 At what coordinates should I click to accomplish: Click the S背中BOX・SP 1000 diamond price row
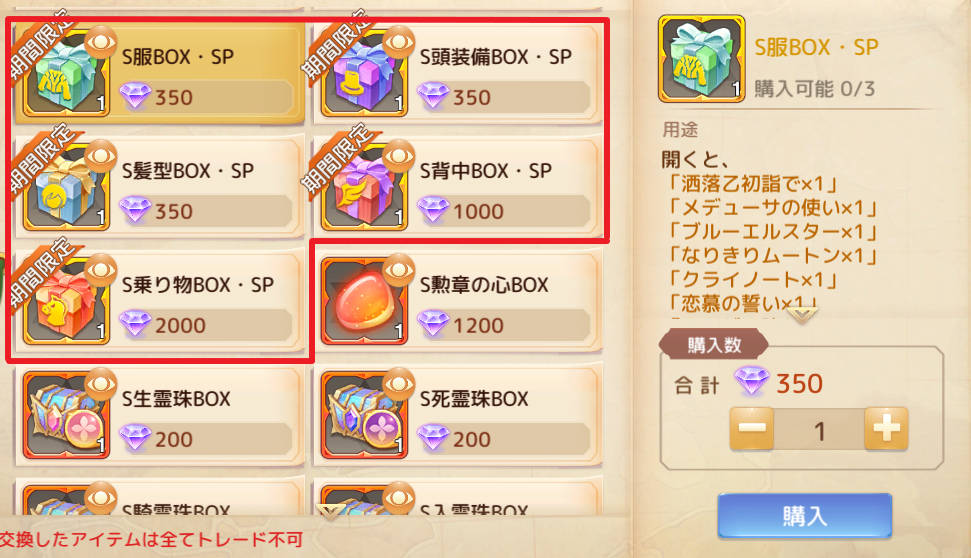point(503,211)
